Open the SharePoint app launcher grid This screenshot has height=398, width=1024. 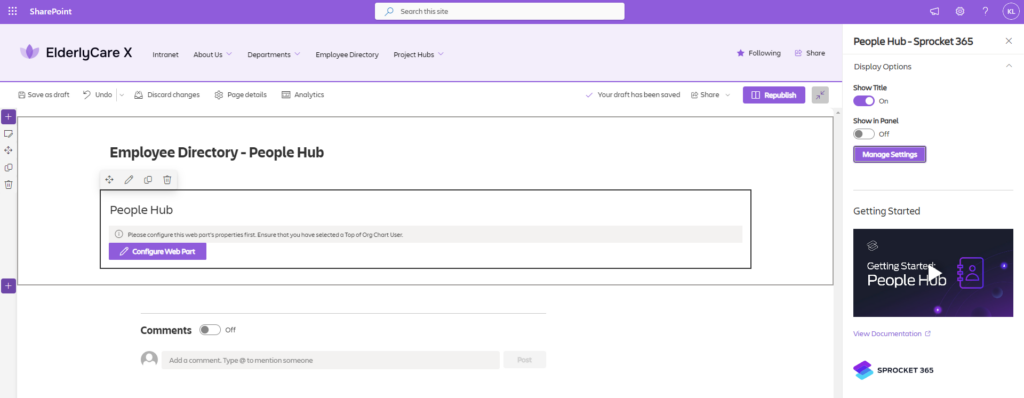coord(12,11)
